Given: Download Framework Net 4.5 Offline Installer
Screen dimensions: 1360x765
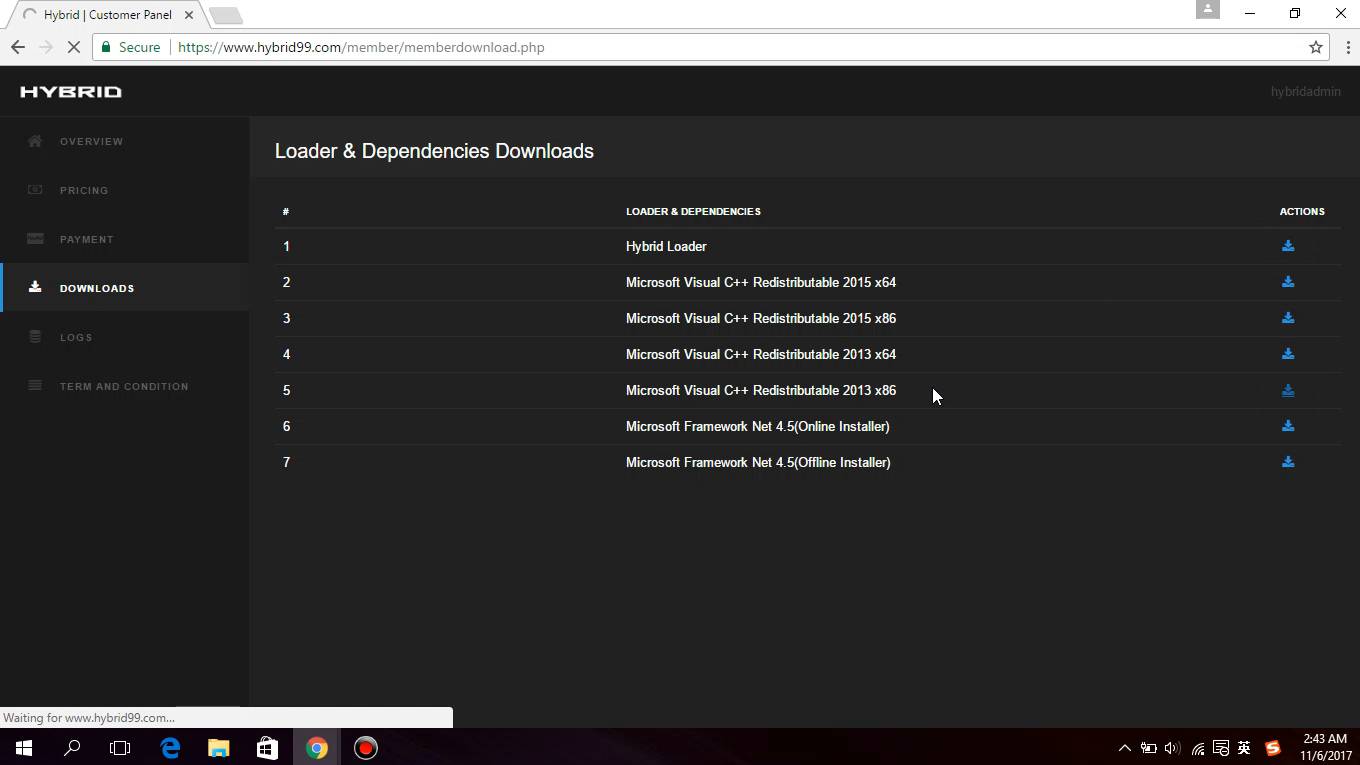Looking at the screenshot, I should click(x=1288, y=462).
